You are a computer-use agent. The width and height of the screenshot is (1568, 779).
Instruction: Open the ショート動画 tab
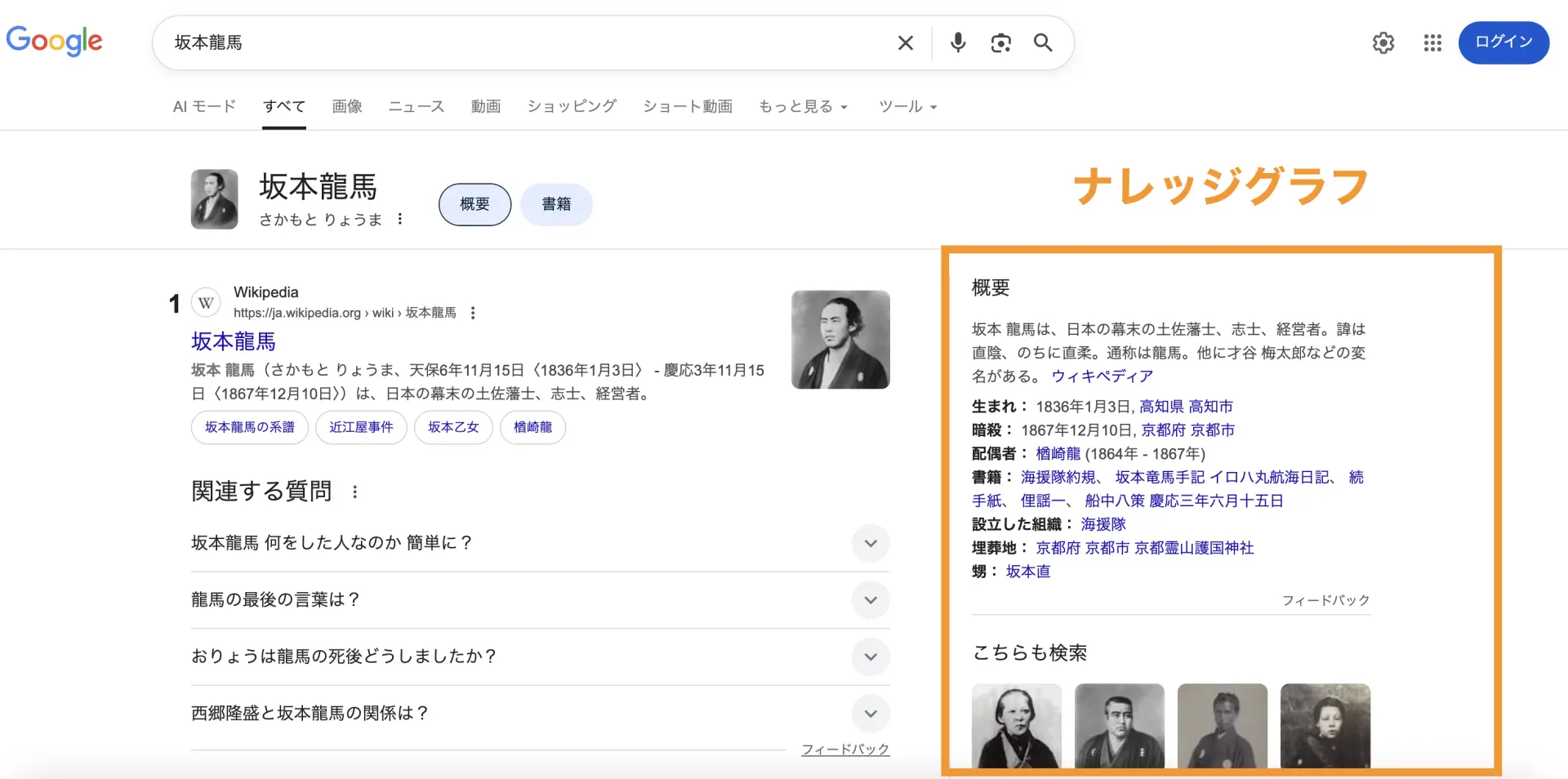pyautogui.click(x=688, y=106)
